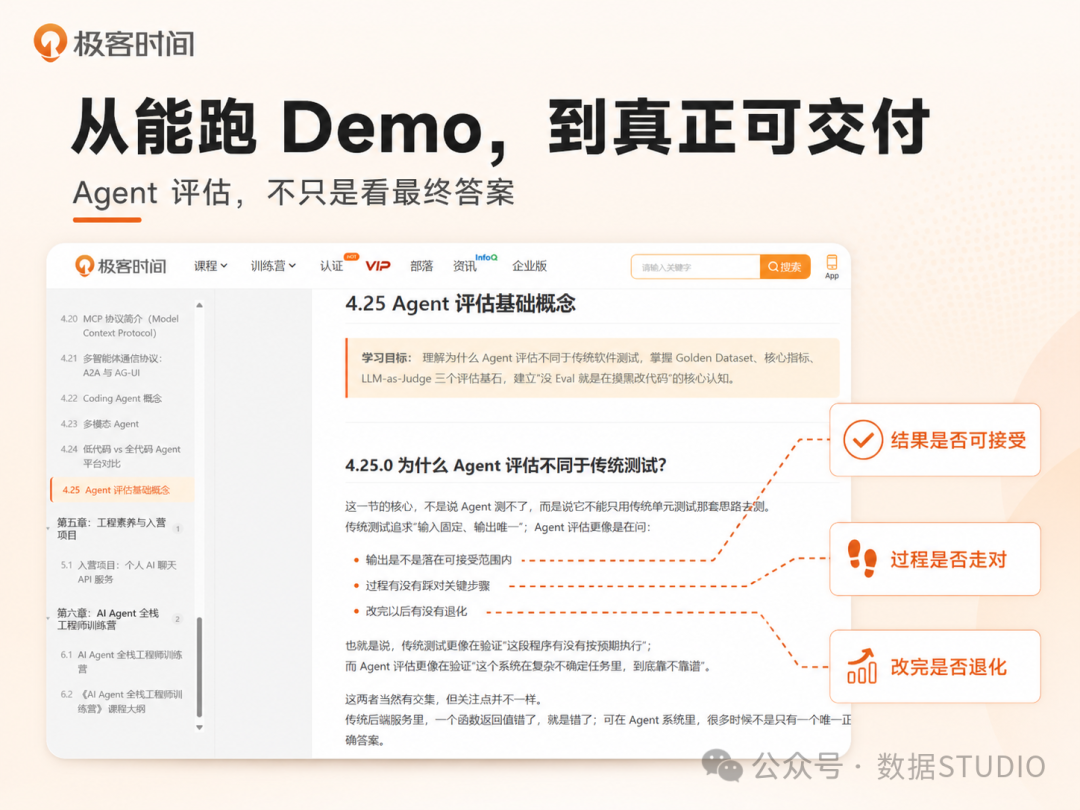Click bullet text 输出是不是落在可接受范围内
1080x810 pixels.
438,560
